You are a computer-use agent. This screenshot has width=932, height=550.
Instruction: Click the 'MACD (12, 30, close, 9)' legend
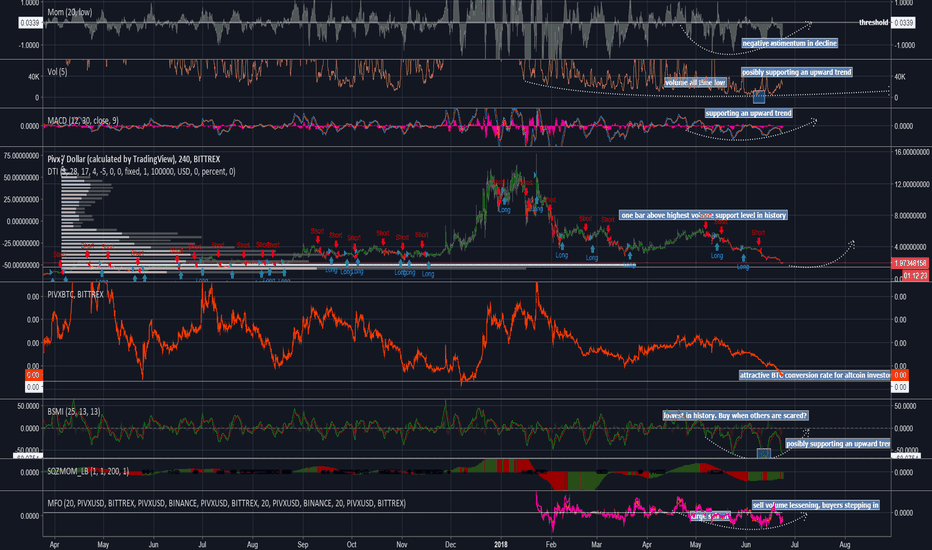83,121
